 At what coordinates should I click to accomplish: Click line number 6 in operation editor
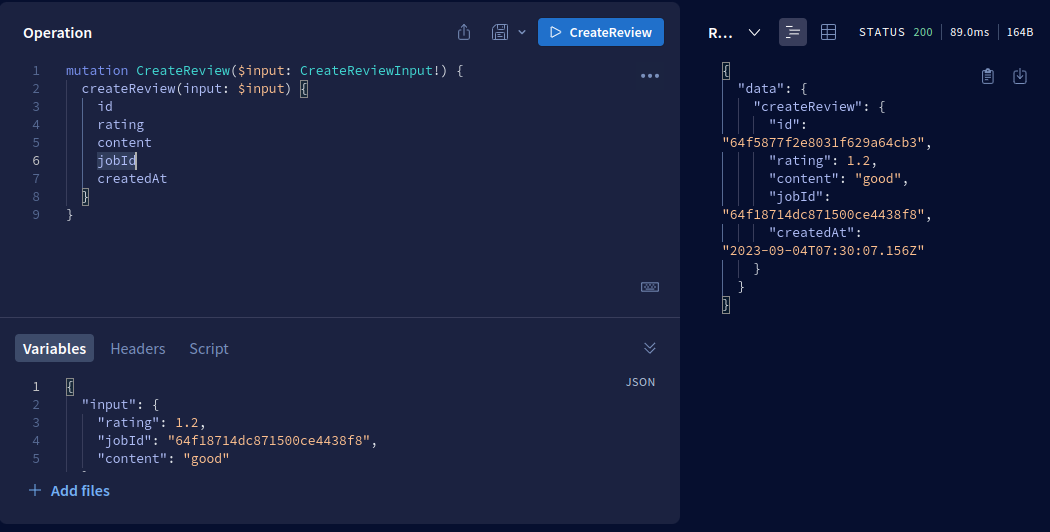point(35,160)
